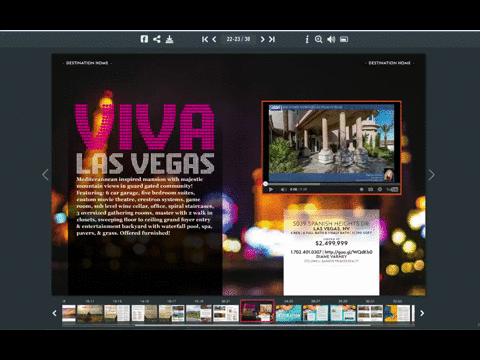Open the pages 16-17 thumbnail

click(172, 313)
